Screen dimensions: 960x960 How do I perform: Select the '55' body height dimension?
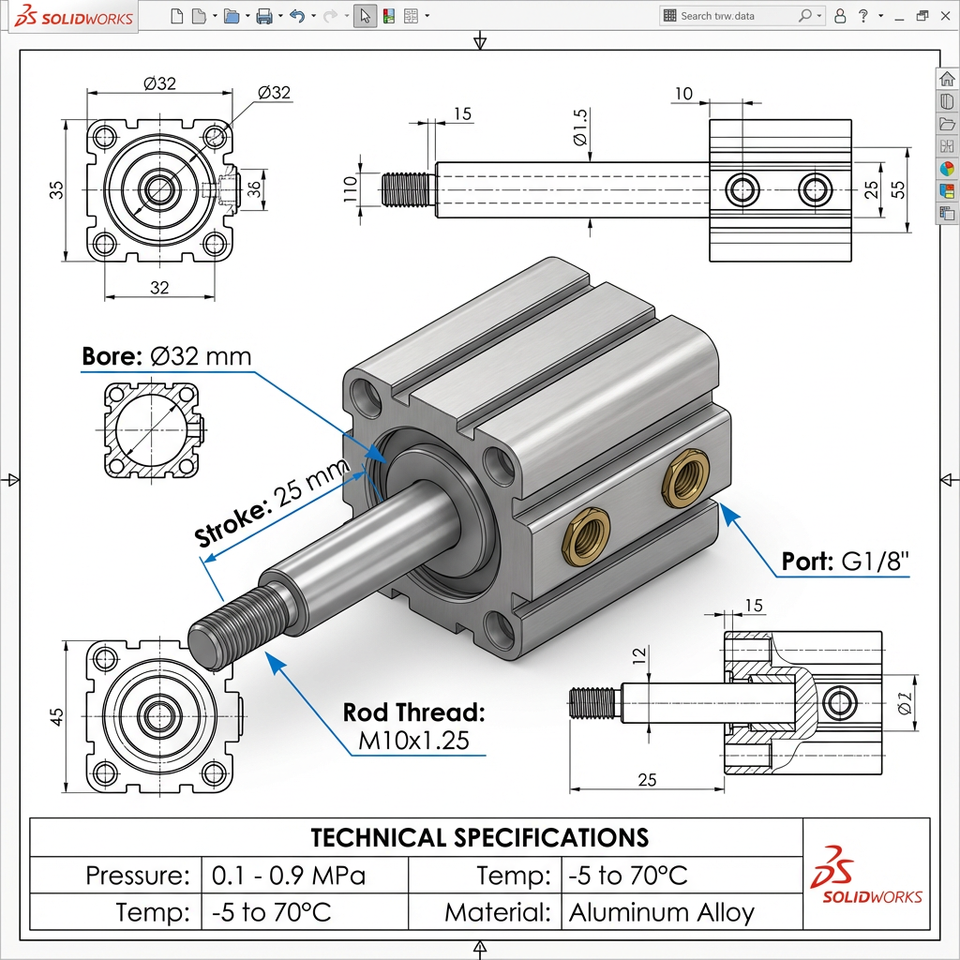click(x=898, y=189)
